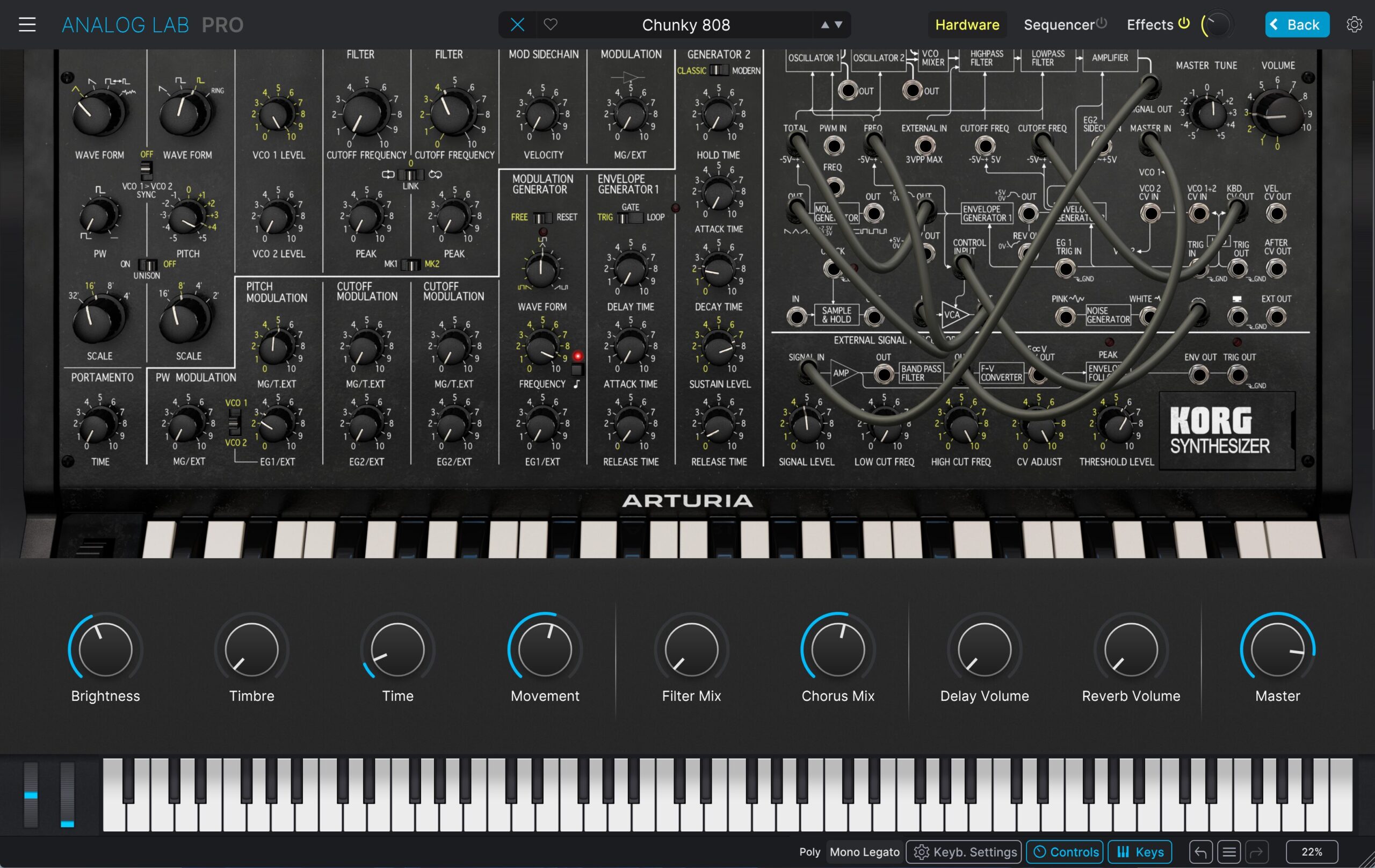The image size is (1375, 868).
Task: Click the ENV OUT jack
Action: click(x=1199, y=375)
